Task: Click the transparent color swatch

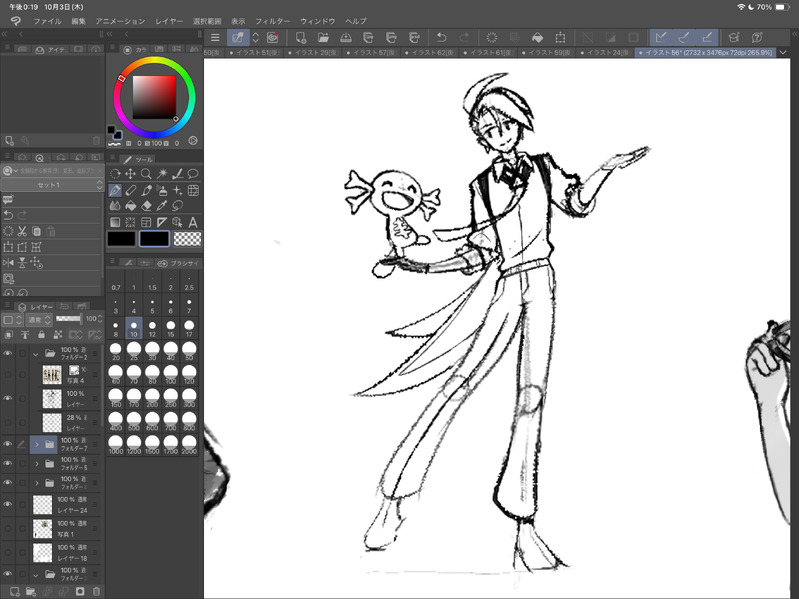Action: (x=188, y=239)
